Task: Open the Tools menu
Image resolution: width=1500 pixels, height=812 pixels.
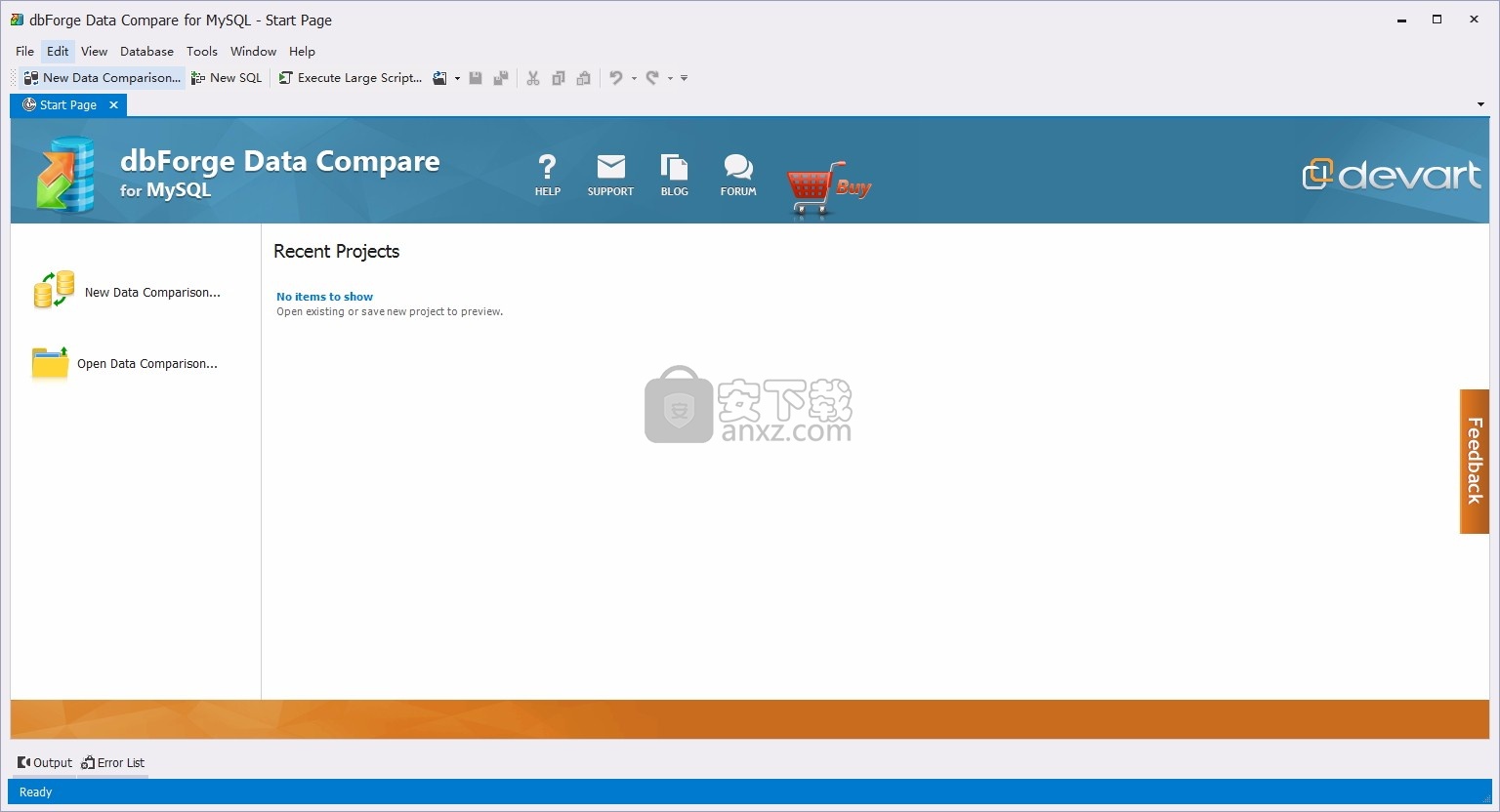Action: coord(202,52)
